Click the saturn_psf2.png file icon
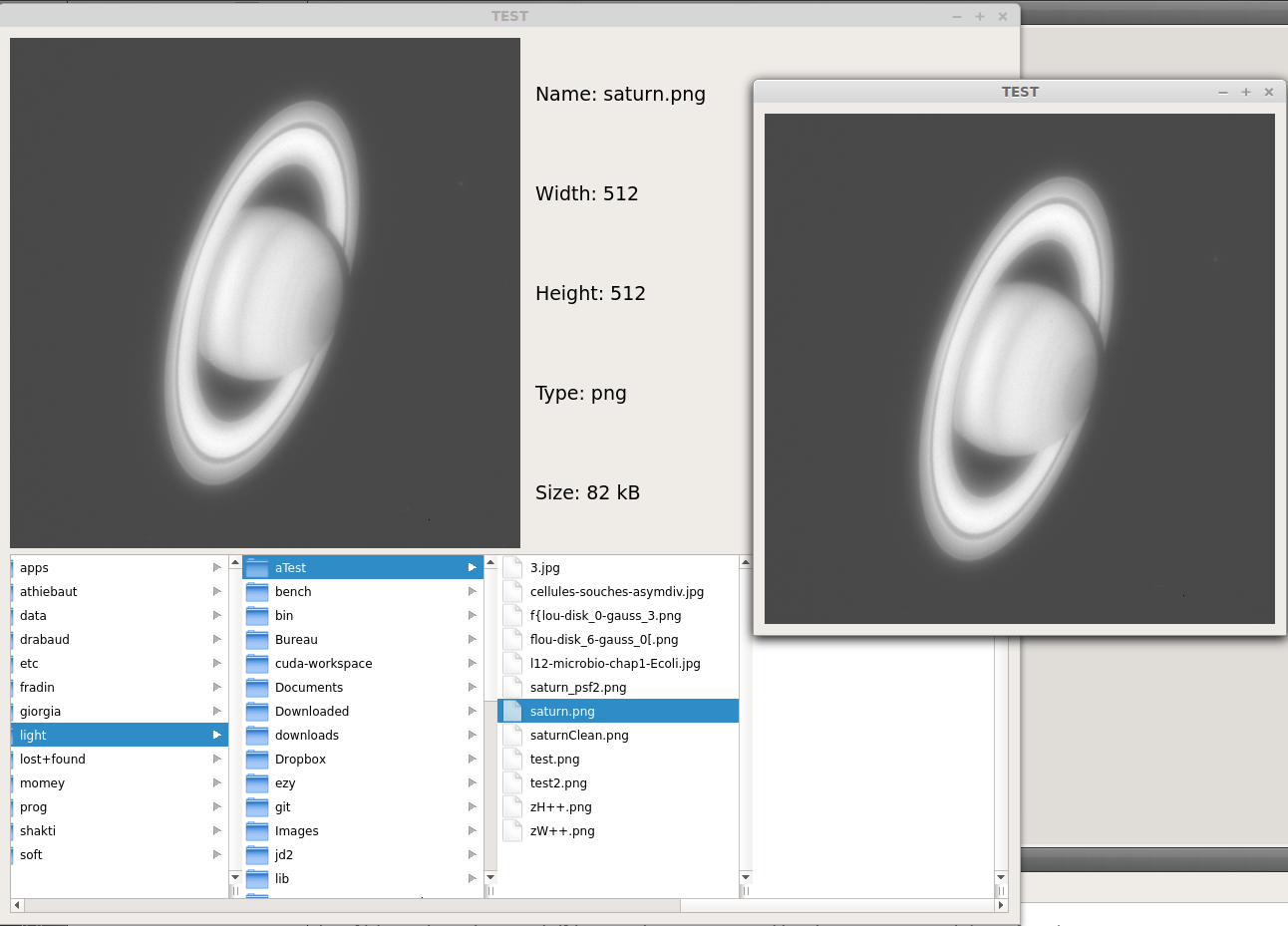The image size is (1288, 926). click(512, 688)
